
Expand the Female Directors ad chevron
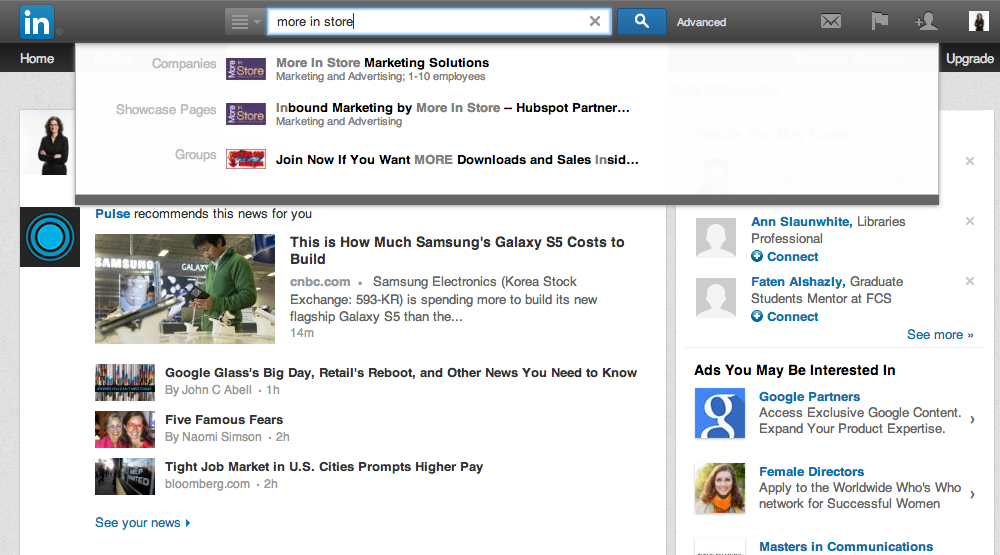click(972, 494)
